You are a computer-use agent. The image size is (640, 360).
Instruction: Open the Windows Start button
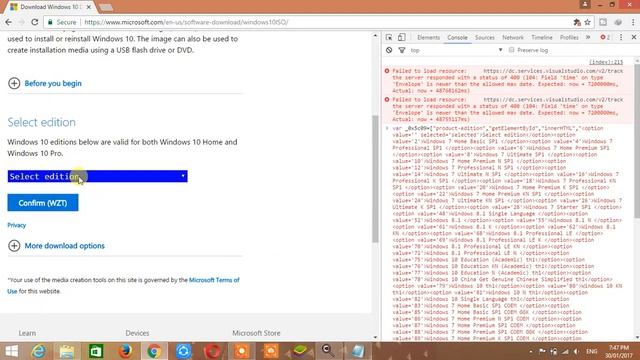(11, 351)
